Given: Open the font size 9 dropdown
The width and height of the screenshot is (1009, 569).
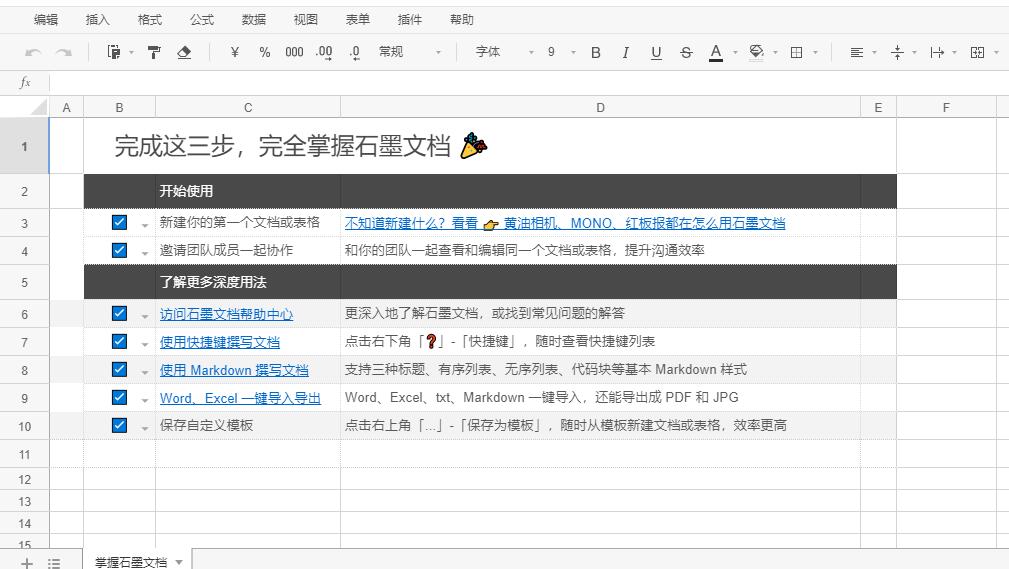Looking at the screenshot, I should point(561,52).
